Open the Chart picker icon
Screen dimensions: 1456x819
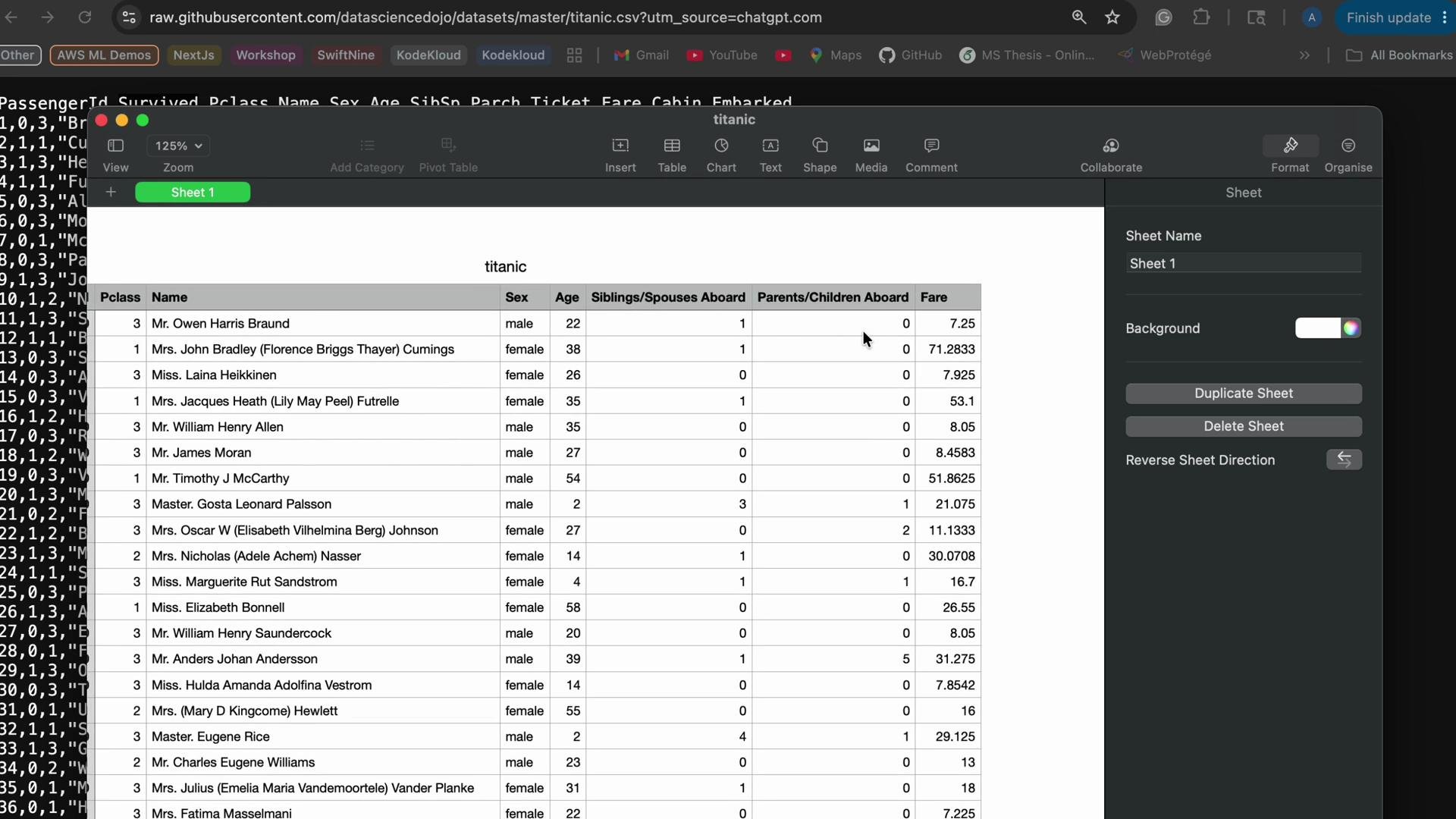[x=721, y=145]
